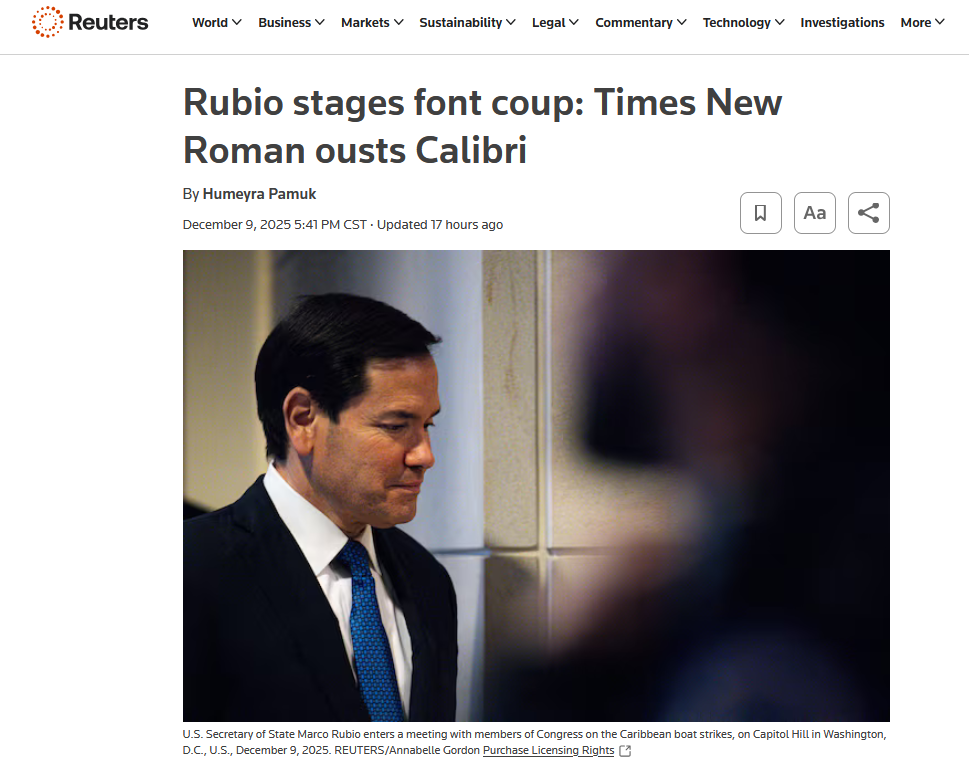Click the photo caption text
Viewport: 969px width, 773px height.
(x=535, y=742)
